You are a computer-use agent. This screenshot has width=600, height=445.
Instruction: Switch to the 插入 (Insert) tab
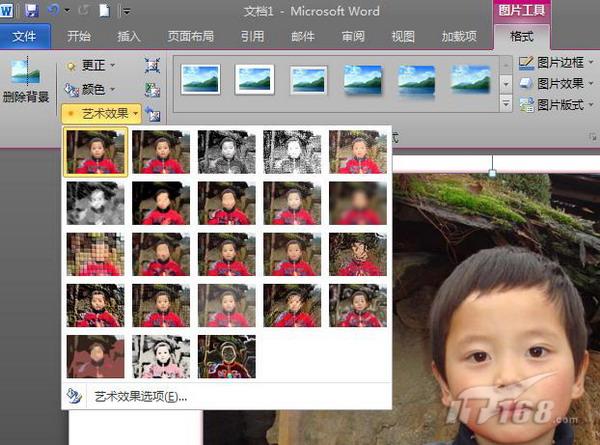coord(129,36)
